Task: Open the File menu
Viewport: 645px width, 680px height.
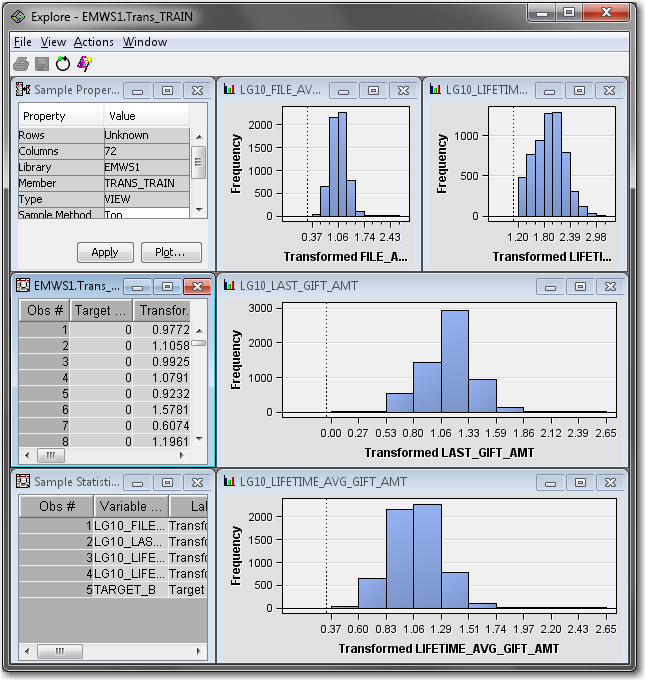Action: [22, 42]
